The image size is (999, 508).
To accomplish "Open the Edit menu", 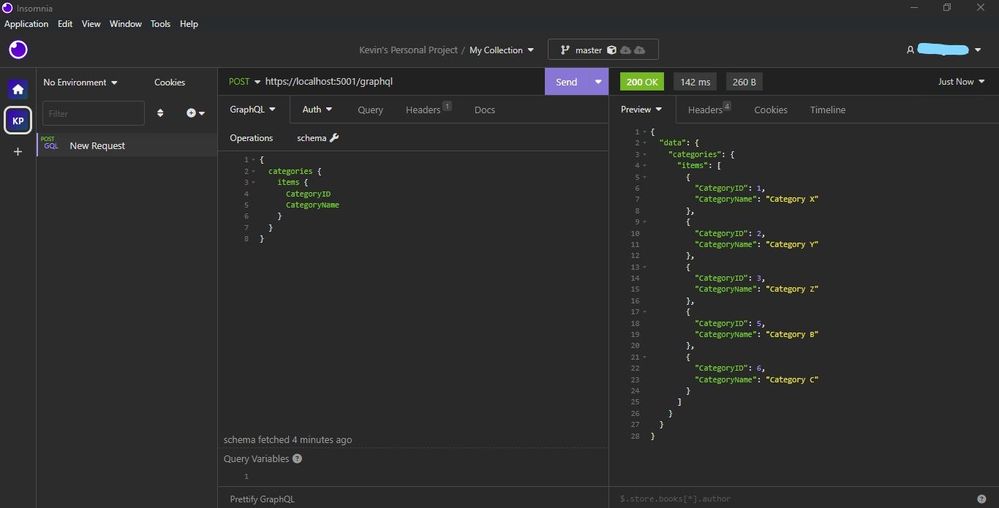I will coord(65,24).
